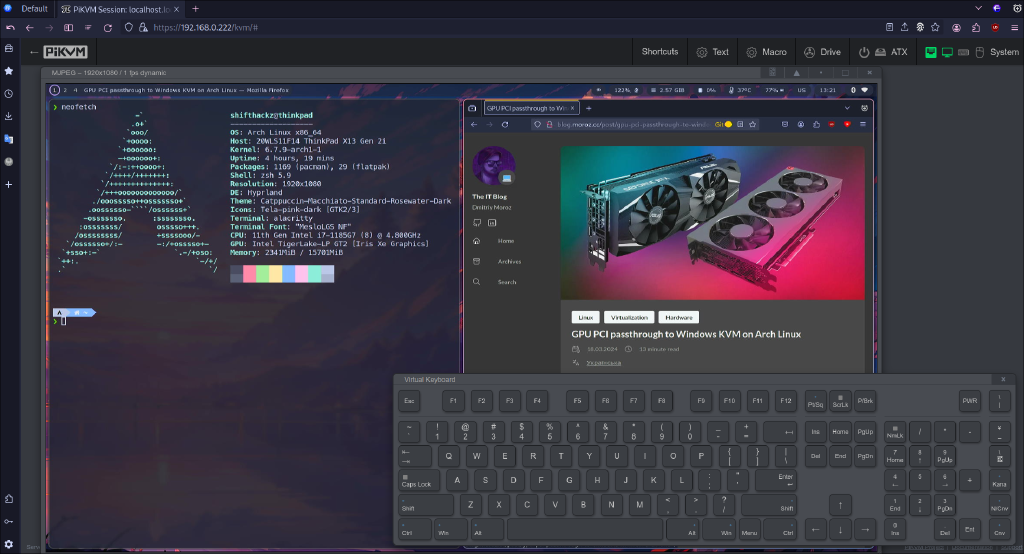Click the GPU graphics card header image
The image size is (1024, 554).
(x=712, y=223)
